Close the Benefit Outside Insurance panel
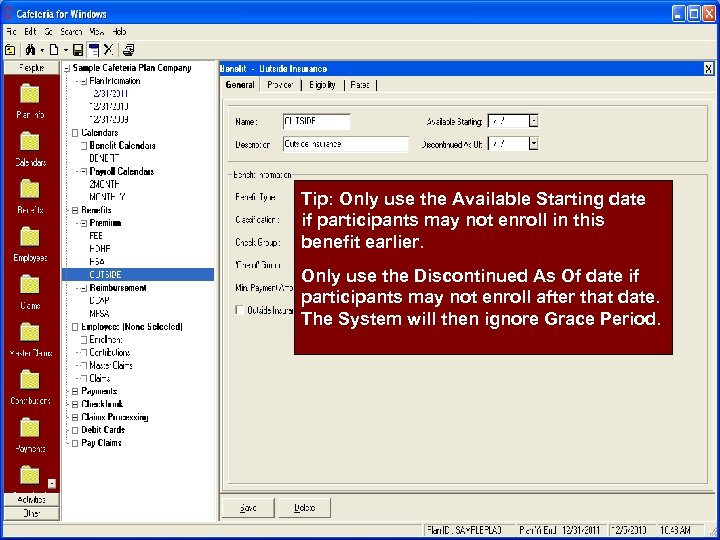Image resolution: width=720 pixels, height=540 pixels. 709,69
